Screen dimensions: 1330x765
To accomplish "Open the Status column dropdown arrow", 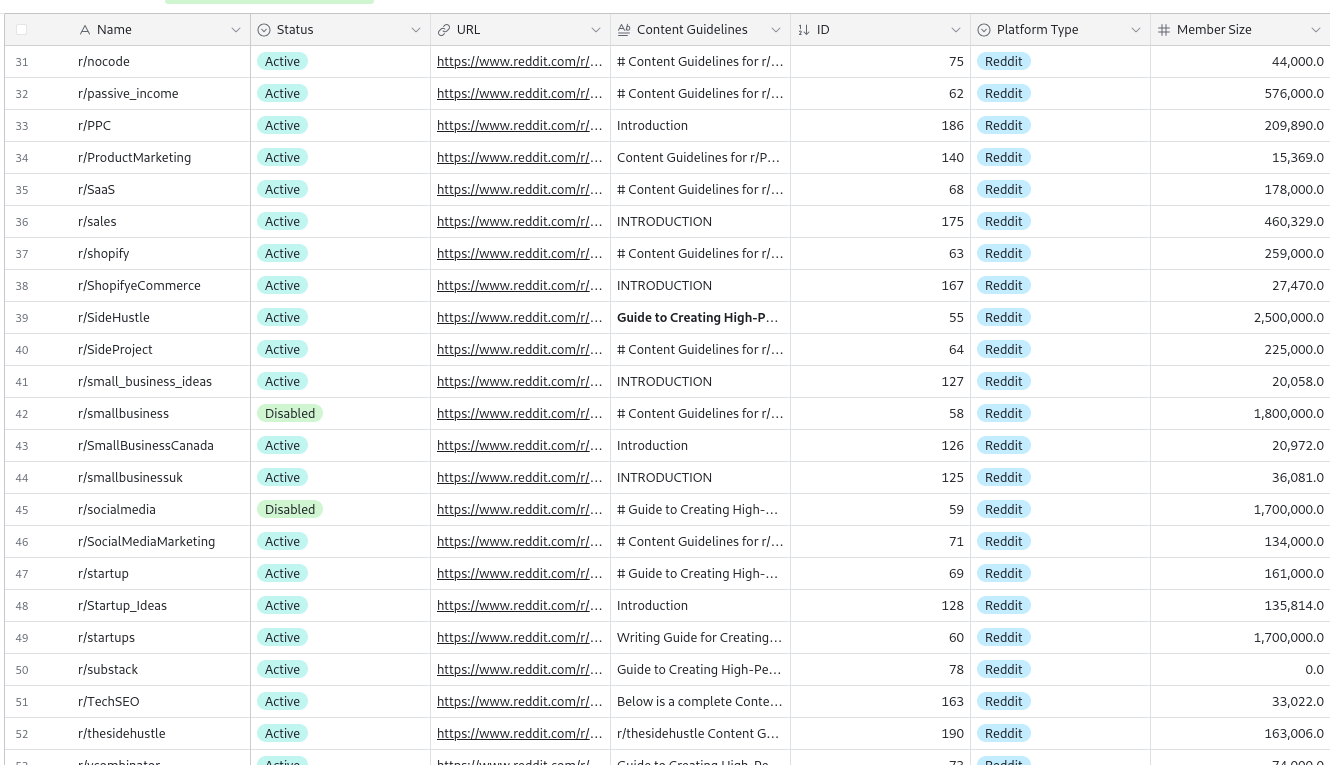I will pos(416,30).
